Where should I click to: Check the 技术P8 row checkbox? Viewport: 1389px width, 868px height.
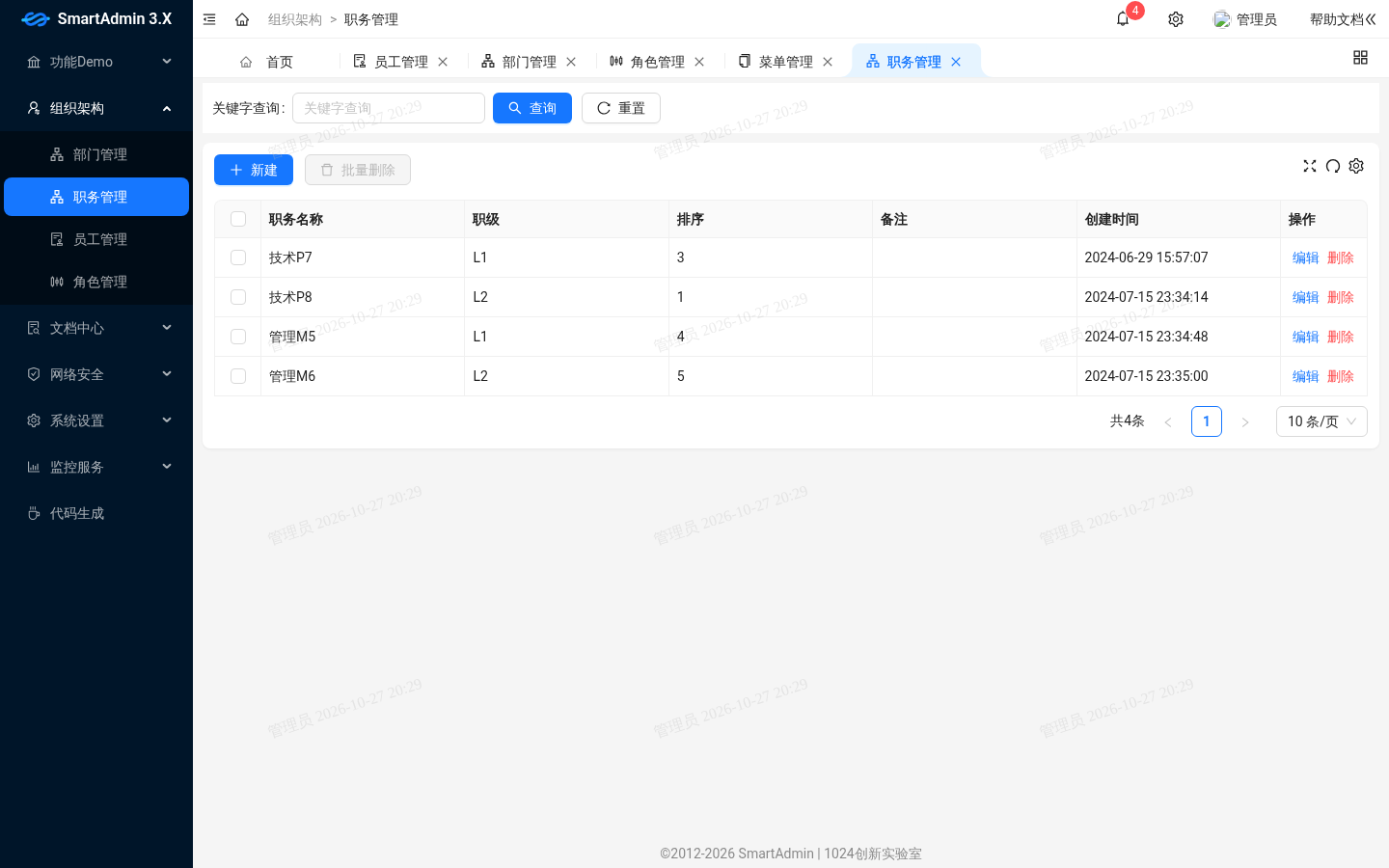[x=238, y=297]
